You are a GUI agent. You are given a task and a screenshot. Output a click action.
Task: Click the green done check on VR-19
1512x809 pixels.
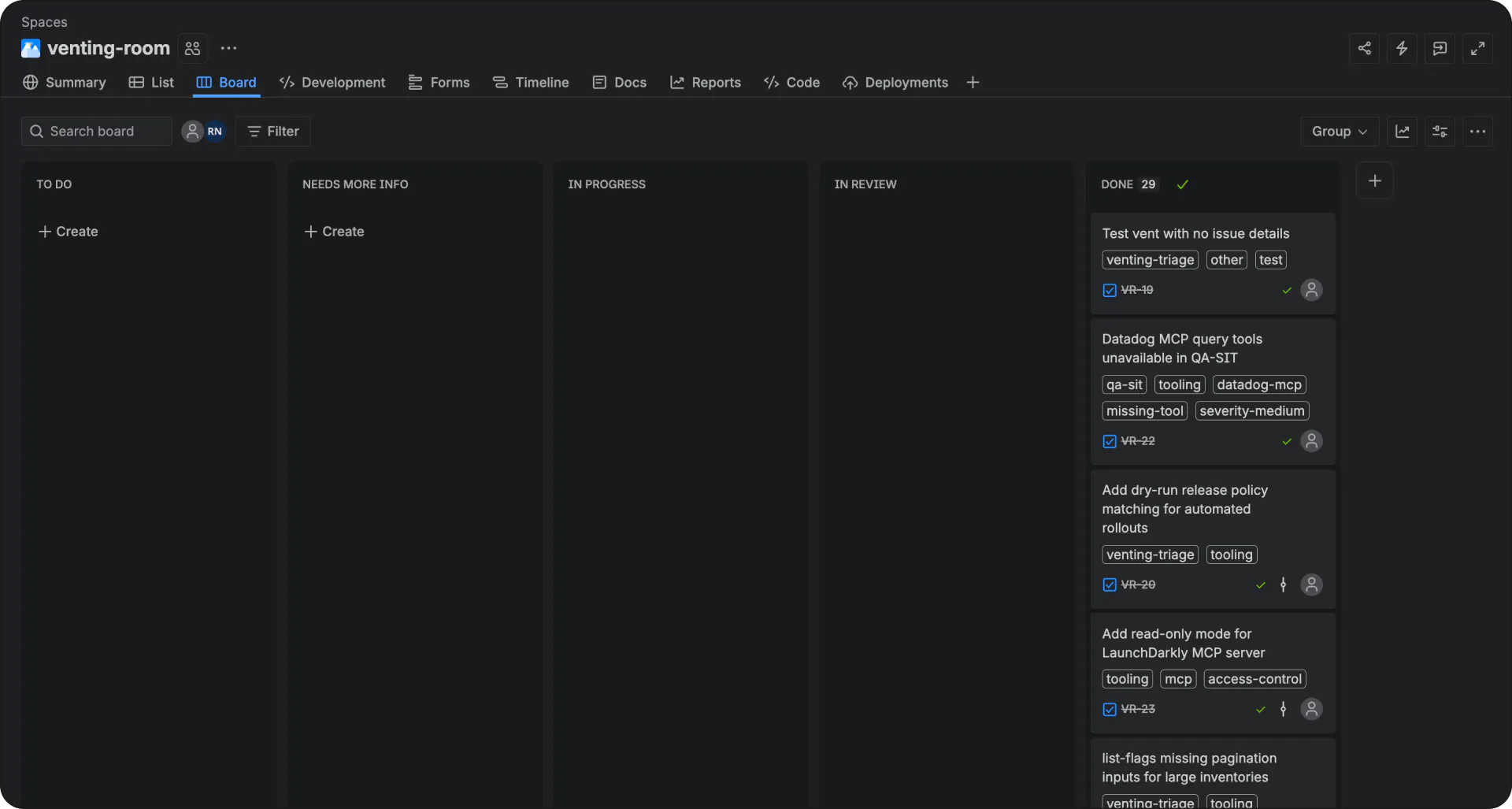point(1287,290)
